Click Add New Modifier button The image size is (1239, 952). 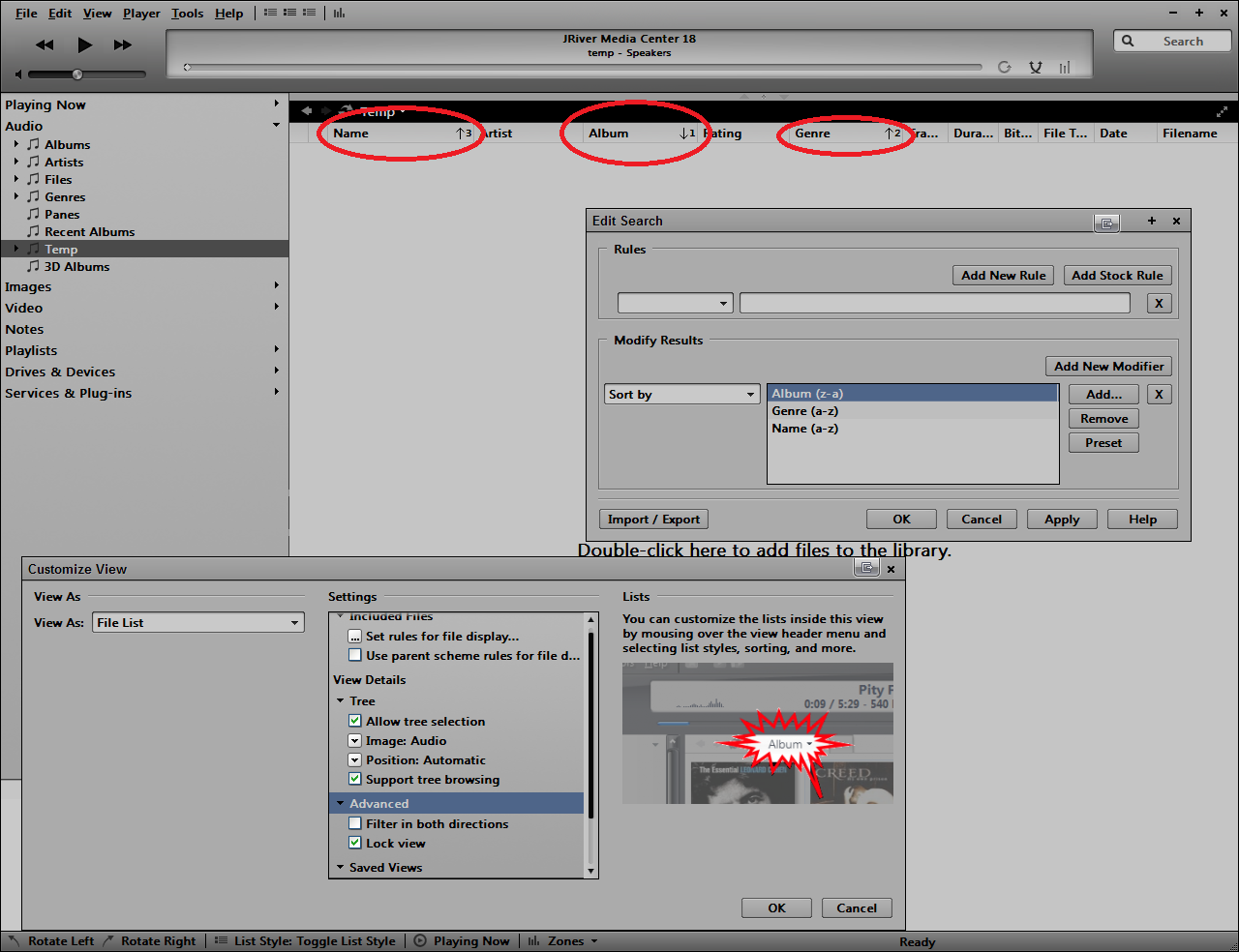click(x=1109, y=366)
